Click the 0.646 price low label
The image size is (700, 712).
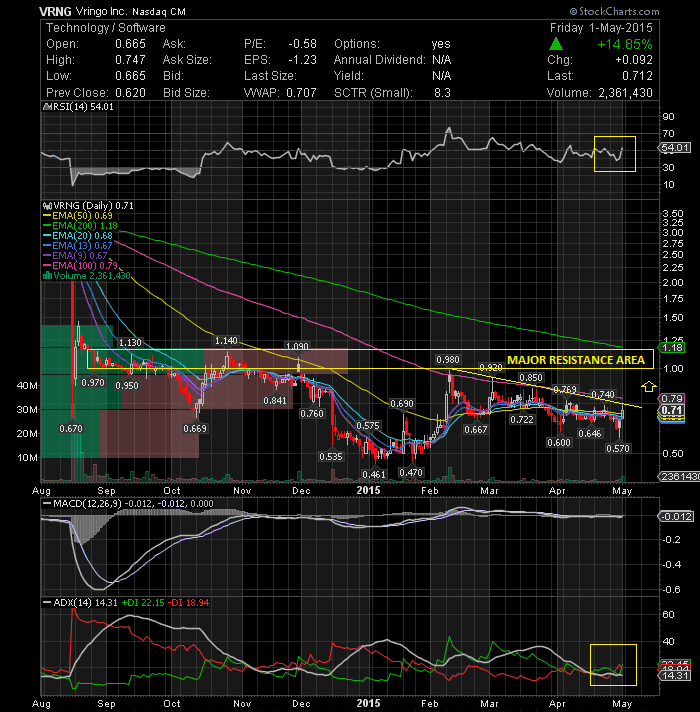coord(590,434)
